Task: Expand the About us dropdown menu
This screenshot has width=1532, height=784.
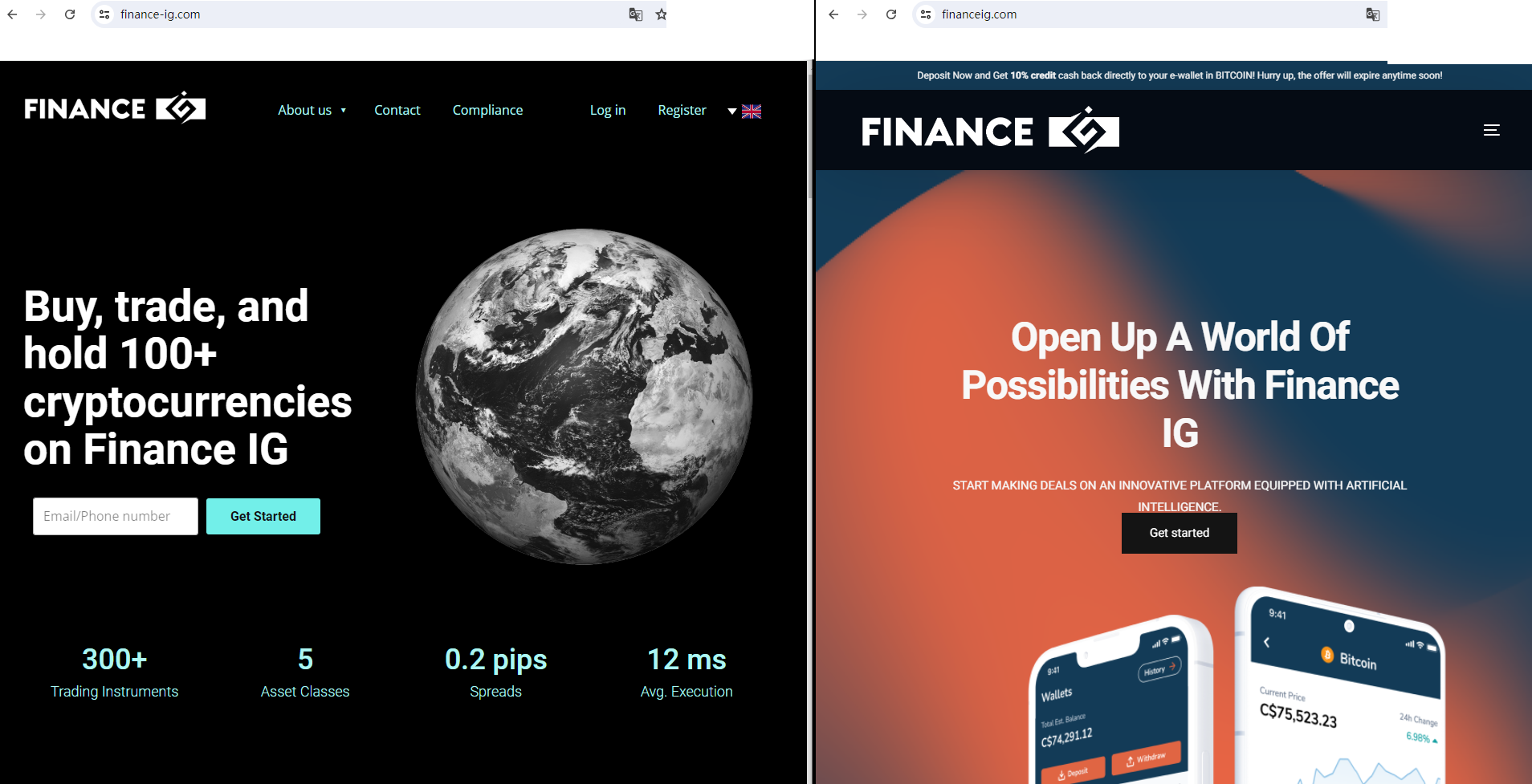Action: point(312,110)
